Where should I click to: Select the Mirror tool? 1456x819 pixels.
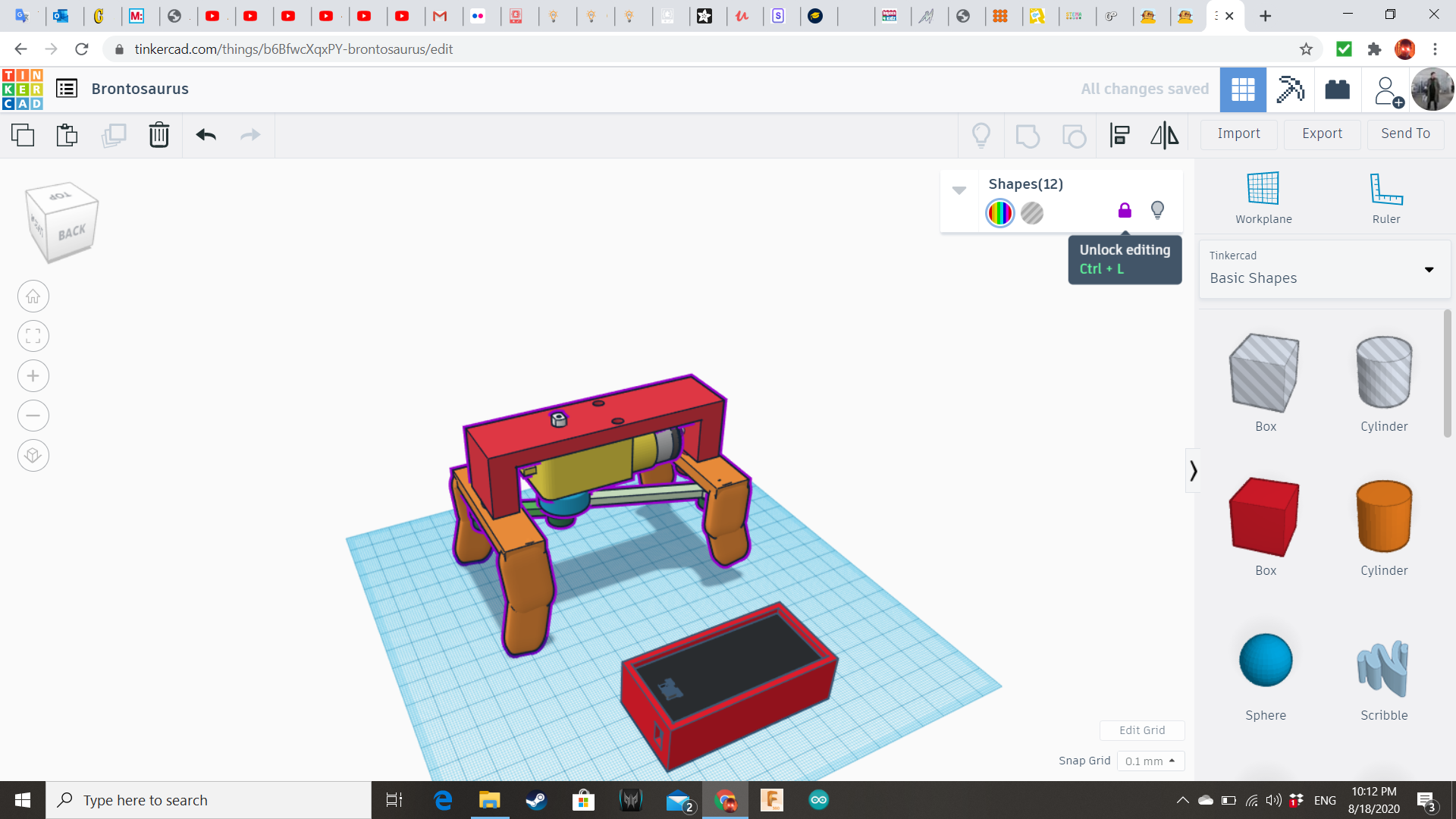1164,135
